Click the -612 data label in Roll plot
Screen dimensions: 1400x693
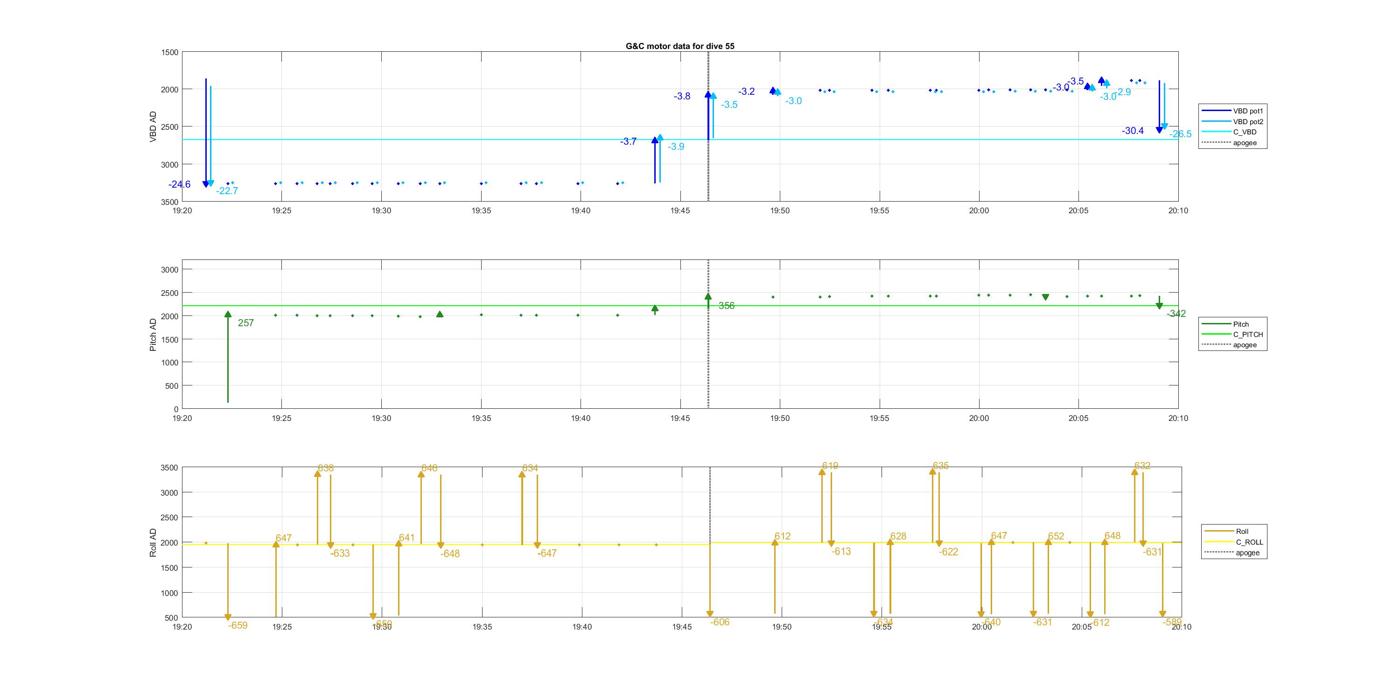1100,622
